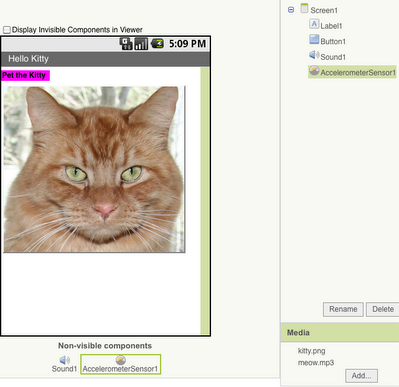The width and height of the screenshot is (399, 387).
Task: Click the Rename button
Action: [343, 309]
